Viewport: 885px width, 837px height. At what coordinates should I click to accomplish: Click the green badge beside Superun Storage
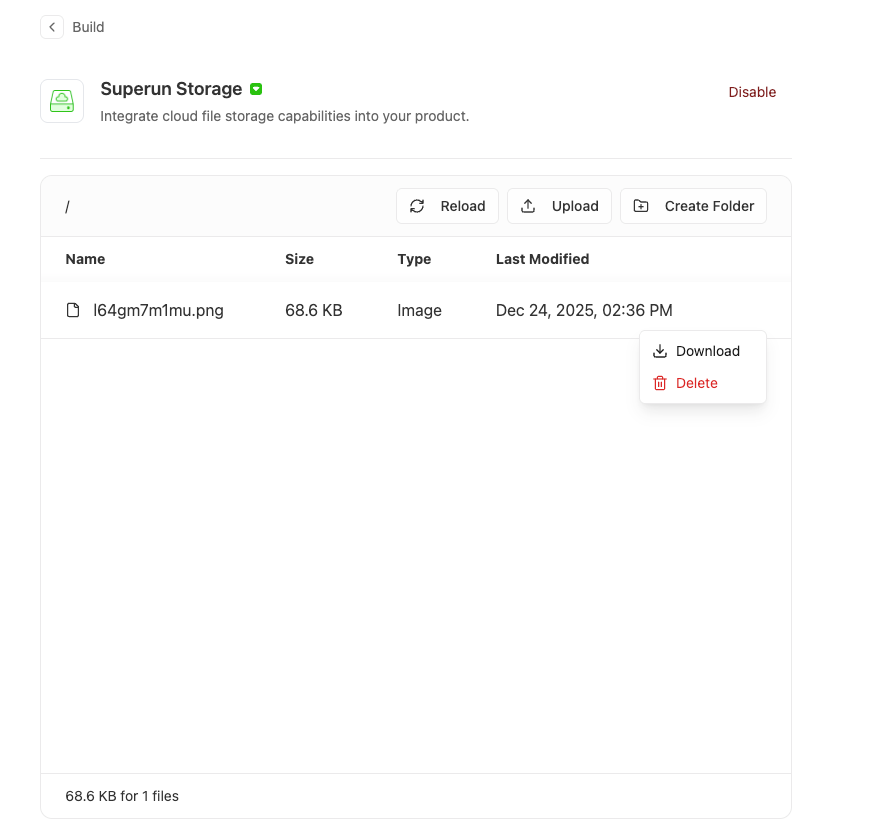[x=256, y=89]
